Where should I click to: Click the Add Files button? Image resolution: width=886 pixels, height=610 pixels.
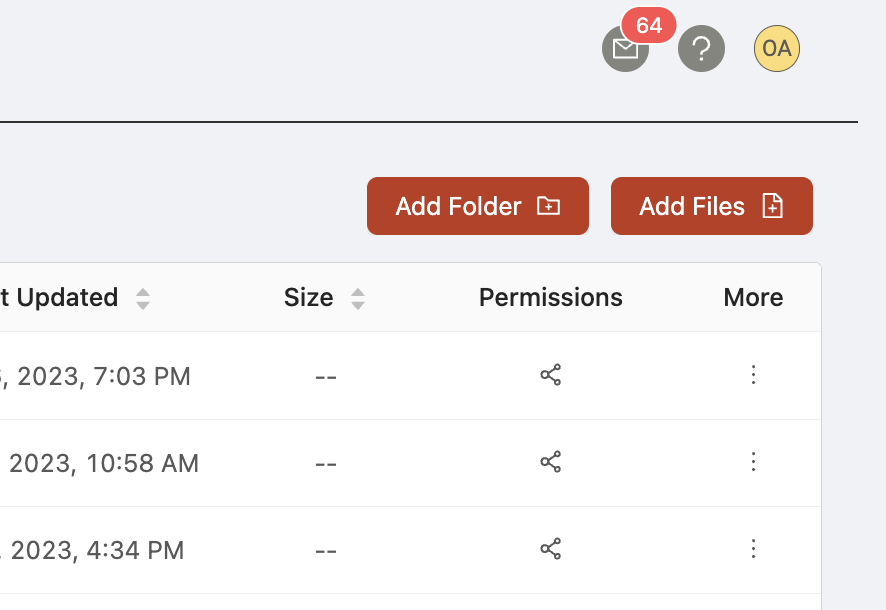click(712, 206)
